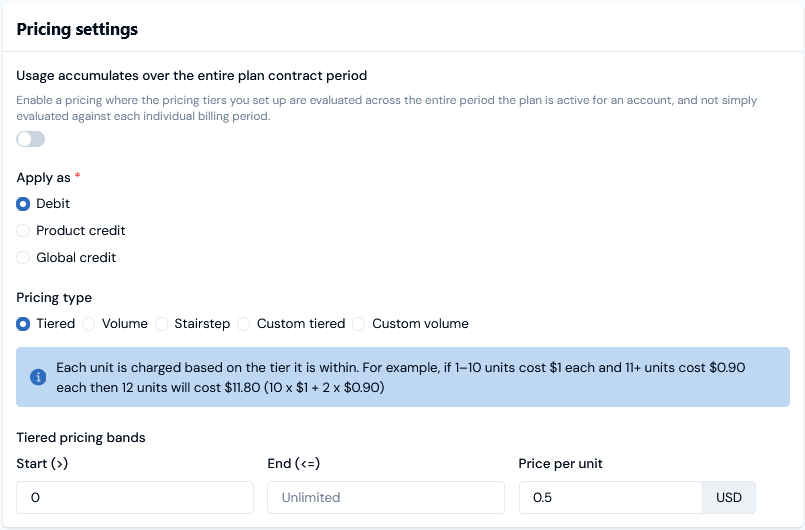Choose Product credit under Apply as
805x530 pixels.
point(24,231)
